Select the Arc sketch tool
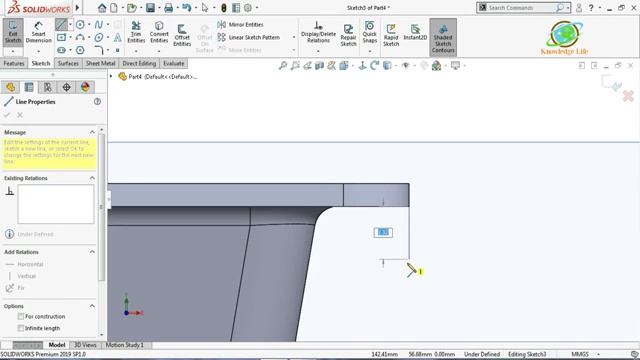 pos(80,38)
